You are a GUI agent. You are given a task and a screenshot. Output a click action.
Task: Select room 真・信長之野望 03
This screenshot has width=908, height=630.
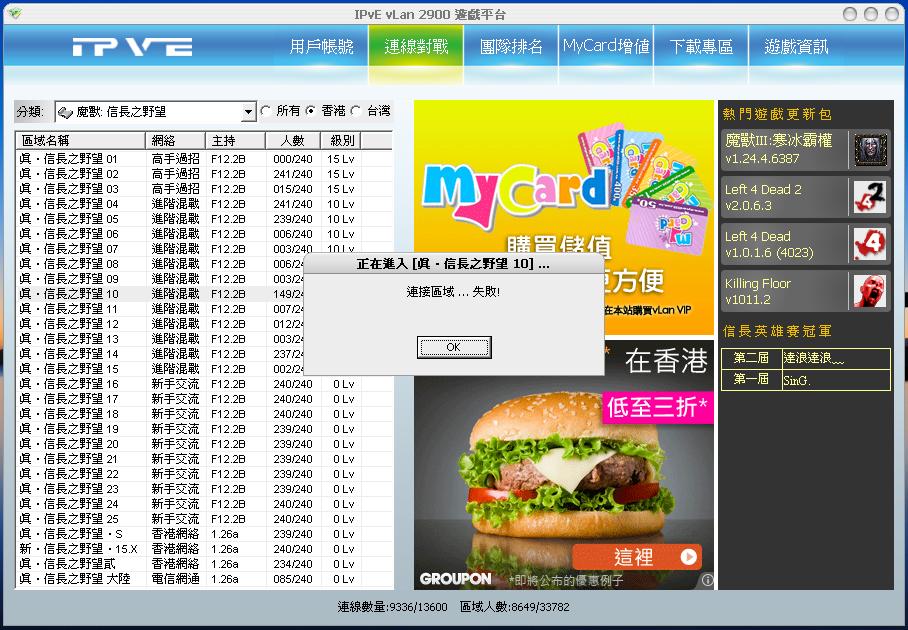[204, 189]
